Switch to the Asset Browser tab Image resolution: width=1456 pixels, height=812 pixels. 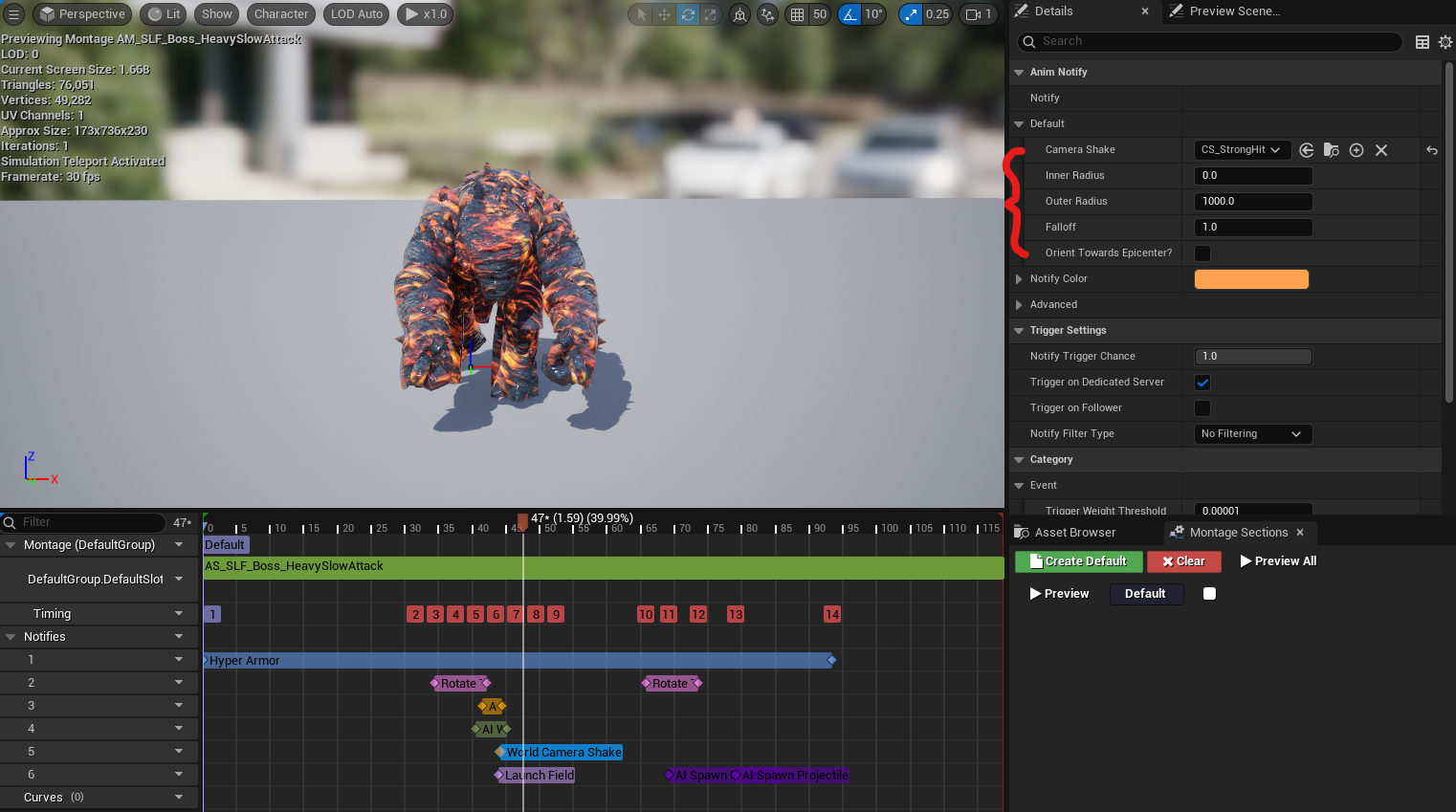[x=1073, y=533]
